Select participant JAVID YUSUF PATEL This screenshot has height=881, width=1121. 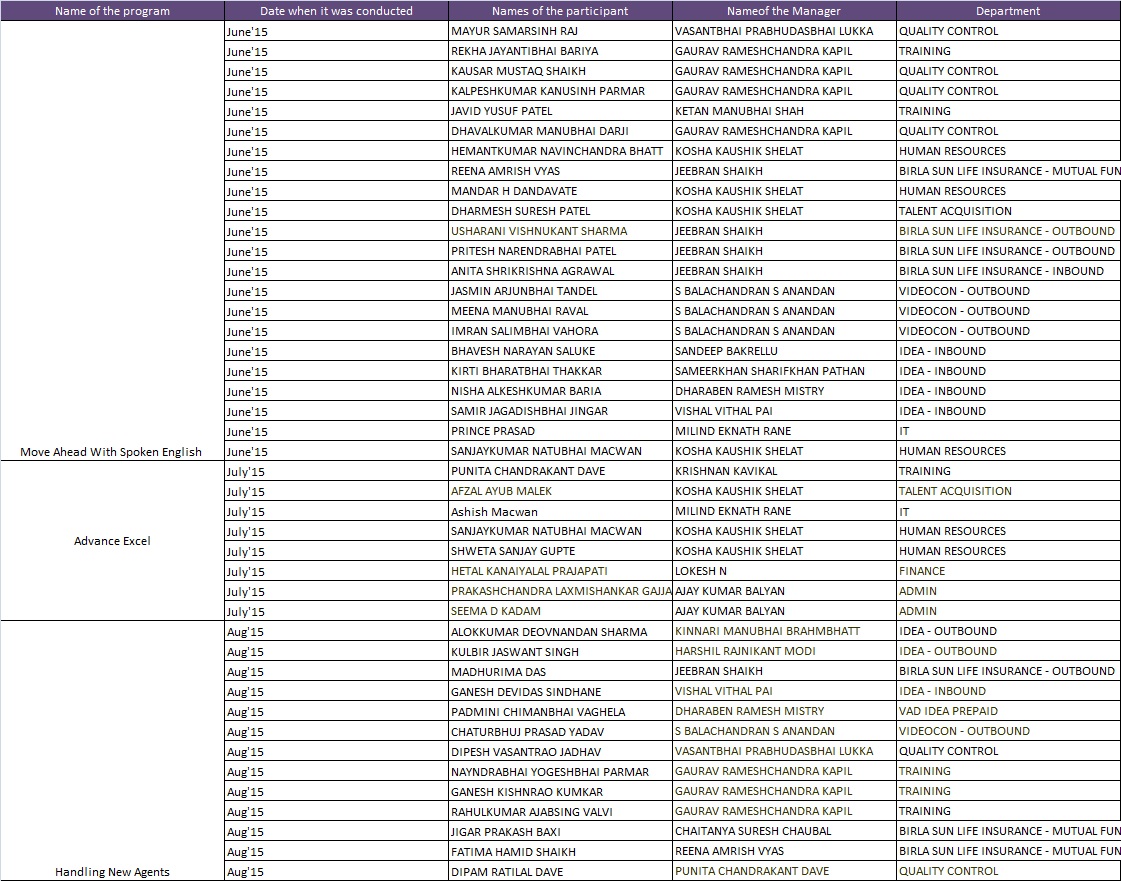[560, 111]
